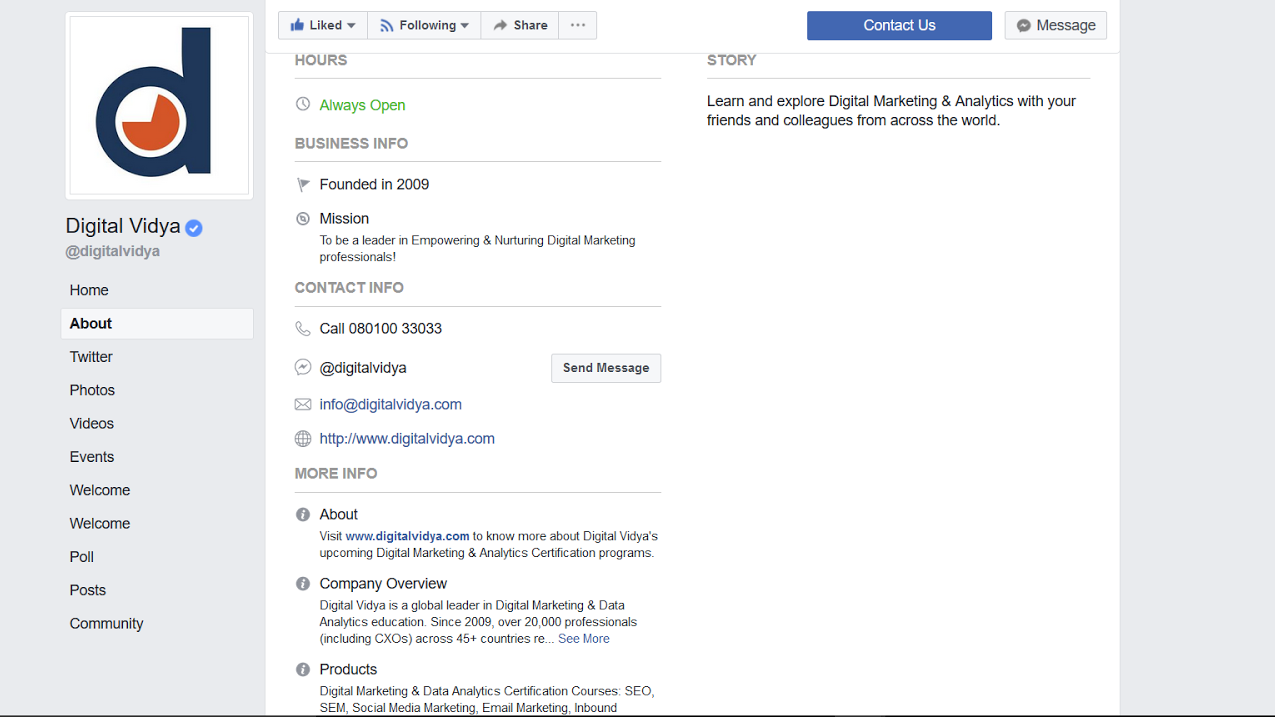The width and height of the screenshot is (1275, 717).
Task: Click the globe icon beside the website URL
Action: coord(303,438)
